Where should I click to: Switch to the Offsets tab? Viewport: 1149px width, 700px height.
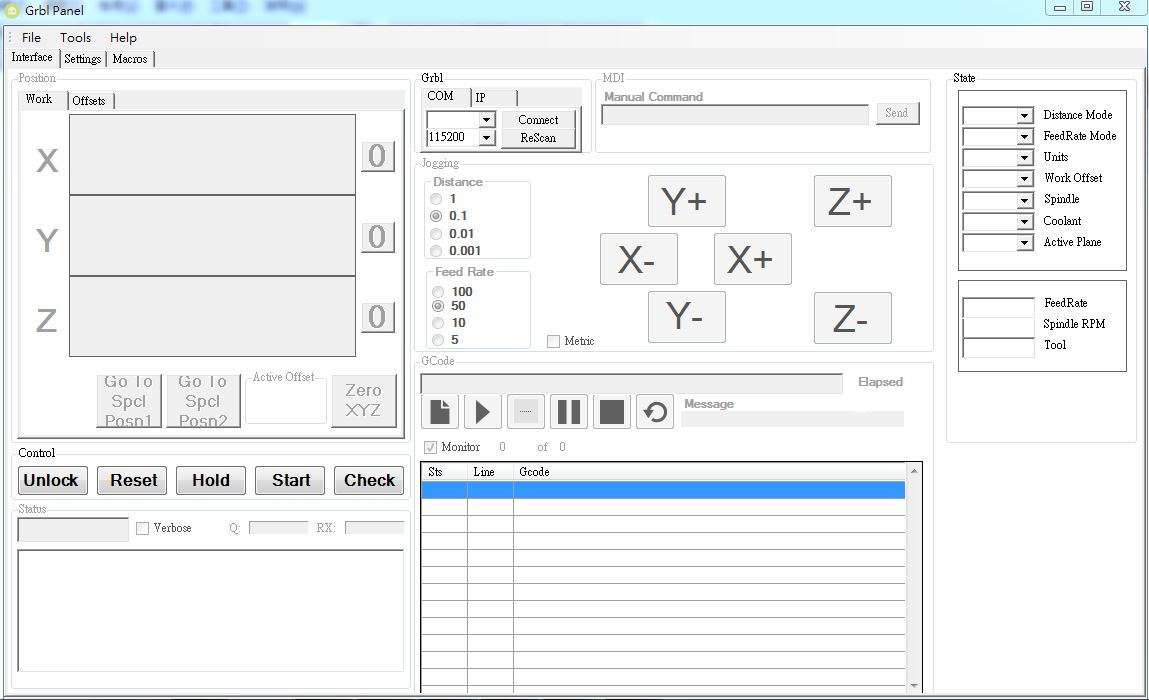[x=89, y=100]
